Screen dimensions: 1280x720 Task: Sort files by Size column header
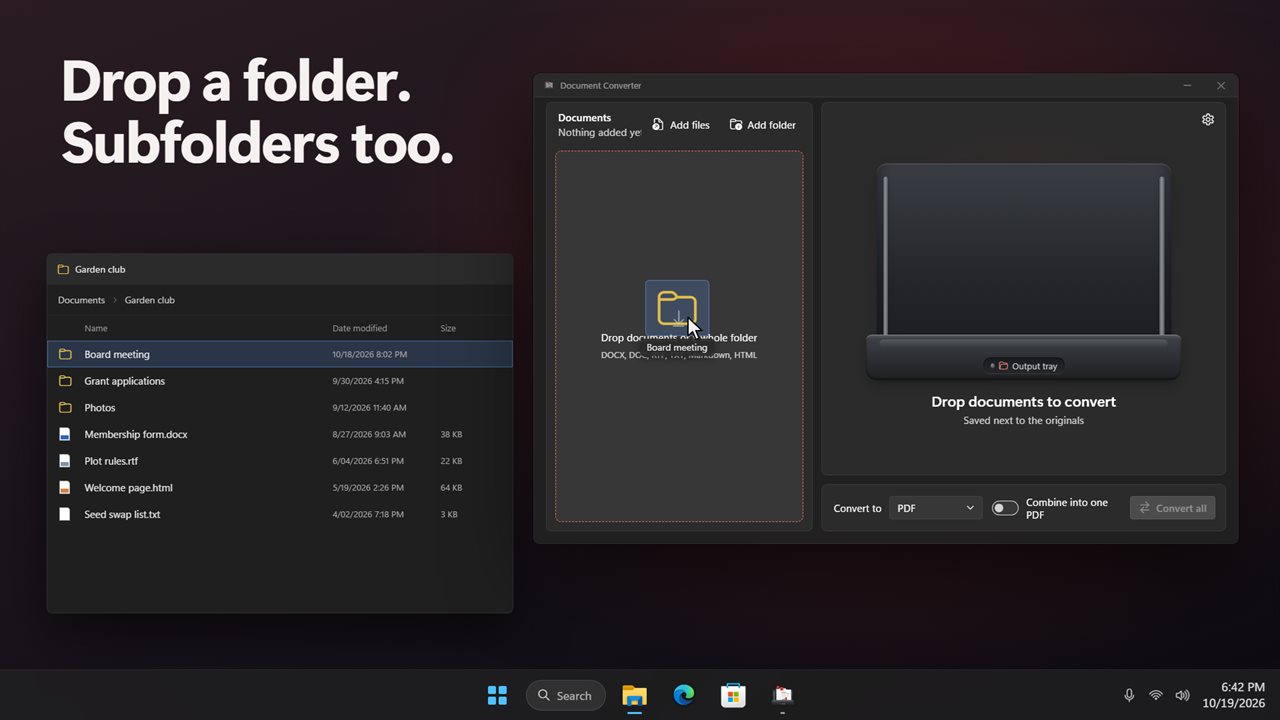448,328
